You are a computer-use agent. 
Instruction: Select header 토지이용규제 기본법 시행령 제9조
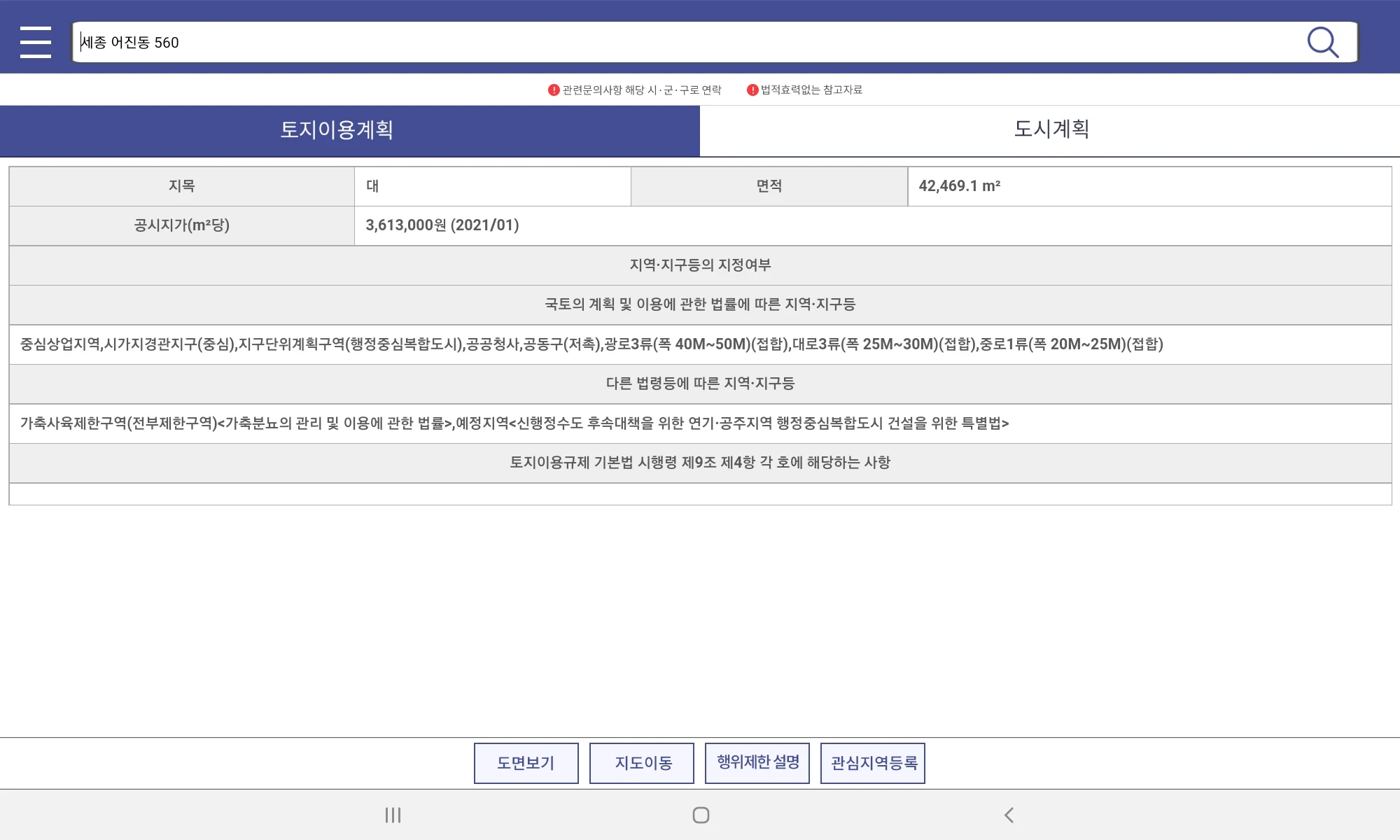tap(700, 463)
